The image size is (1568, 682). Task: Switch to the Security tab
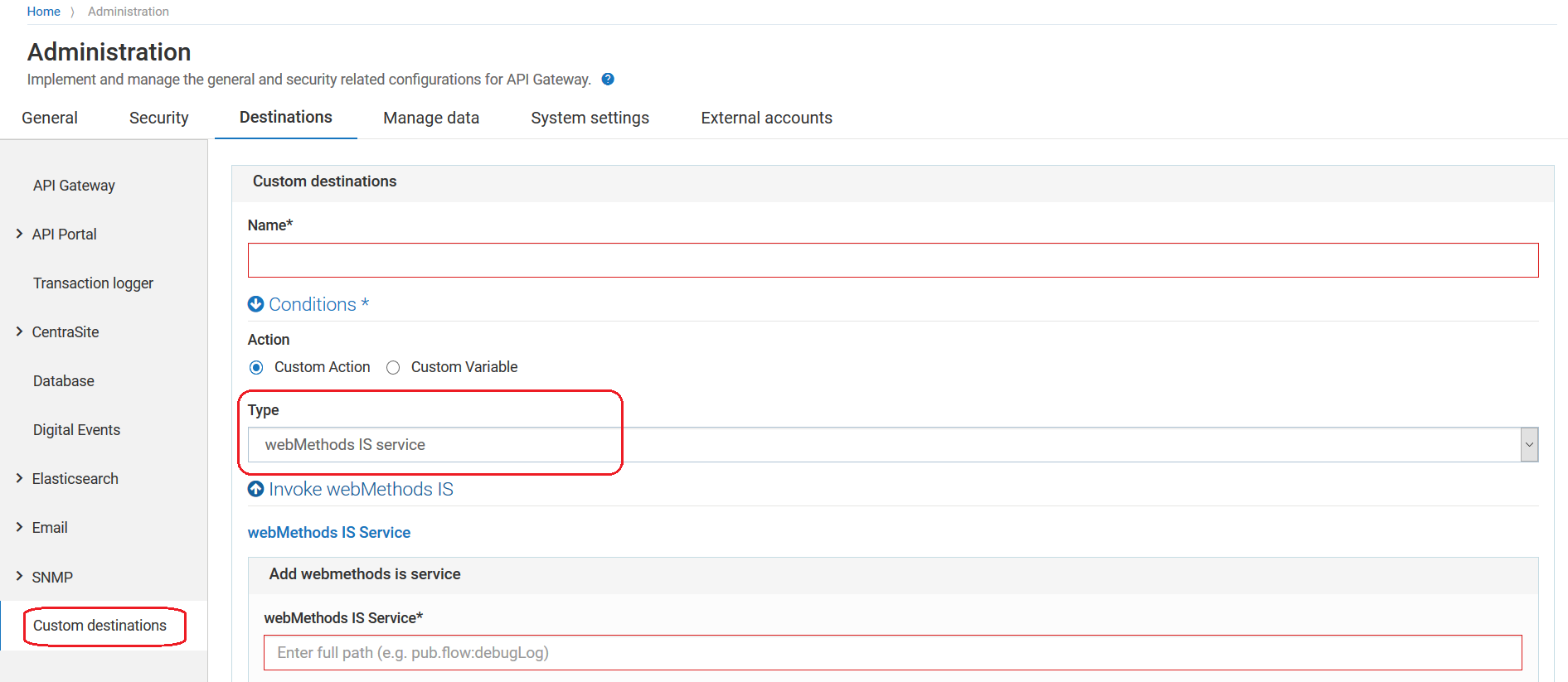(x=158, y=118)
